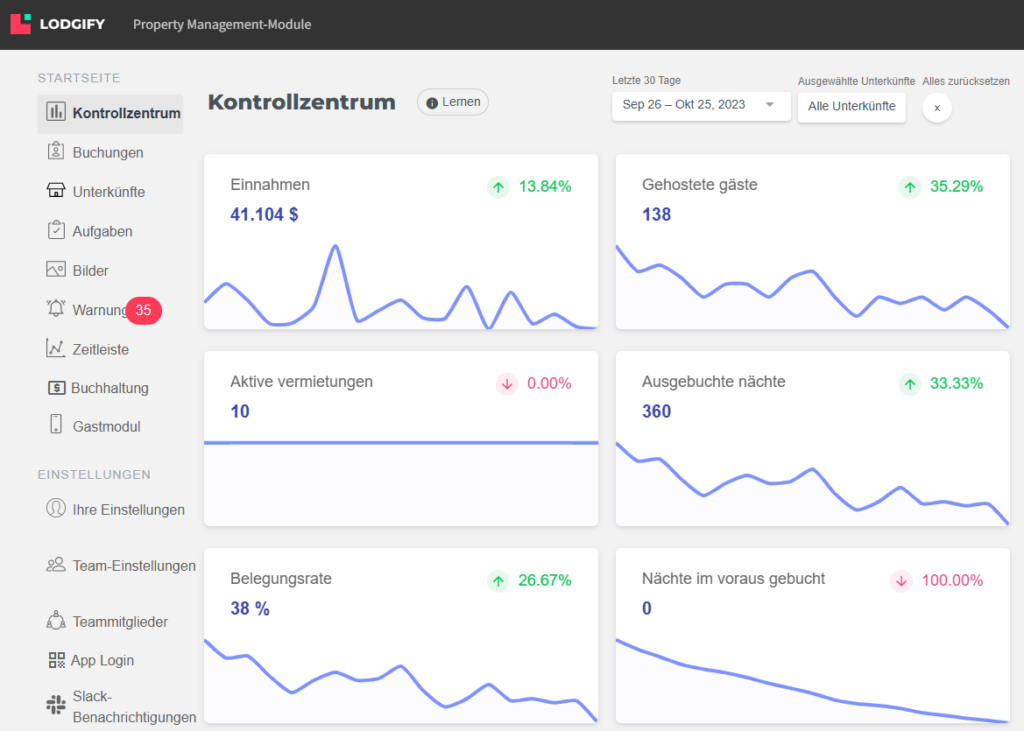
Task: Click the Lodgify logo icon
Action: coord(20,24)
